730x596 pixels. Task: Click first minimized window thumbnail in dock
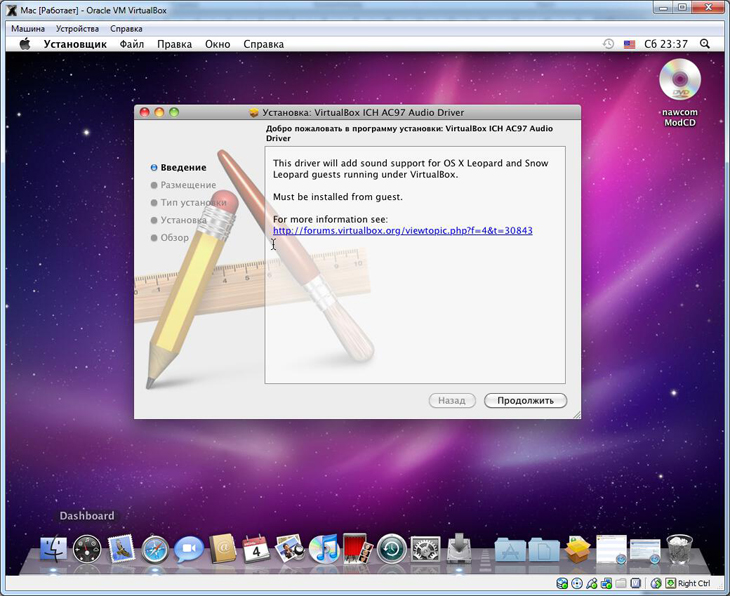point(611,549)
